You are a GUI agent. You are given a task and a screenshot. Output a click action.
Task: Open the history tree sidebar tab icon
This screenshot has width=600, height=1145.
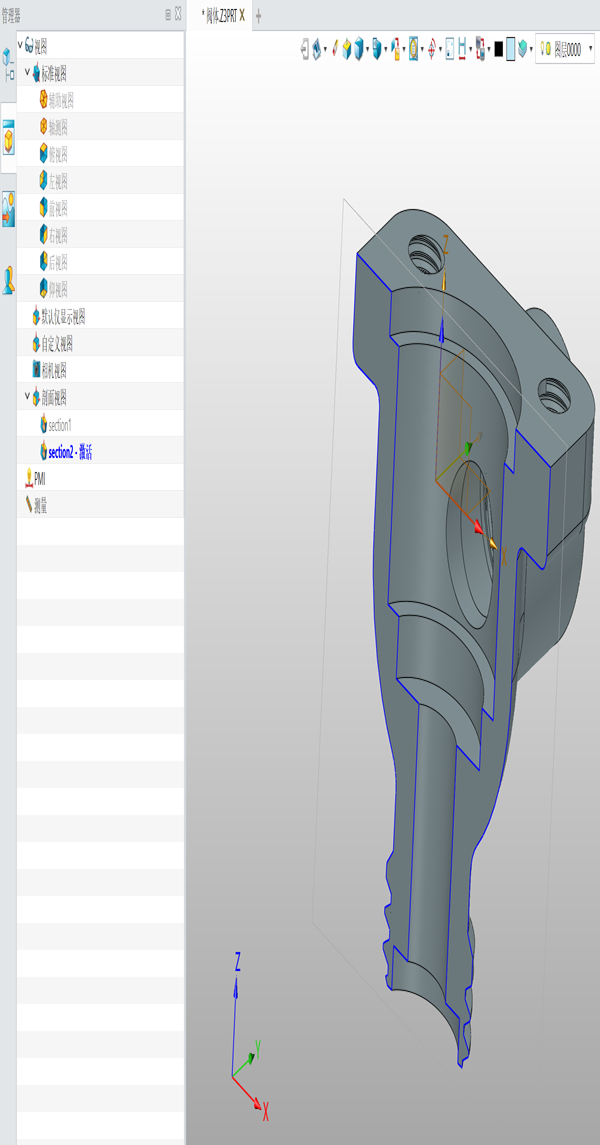(8, 66)
